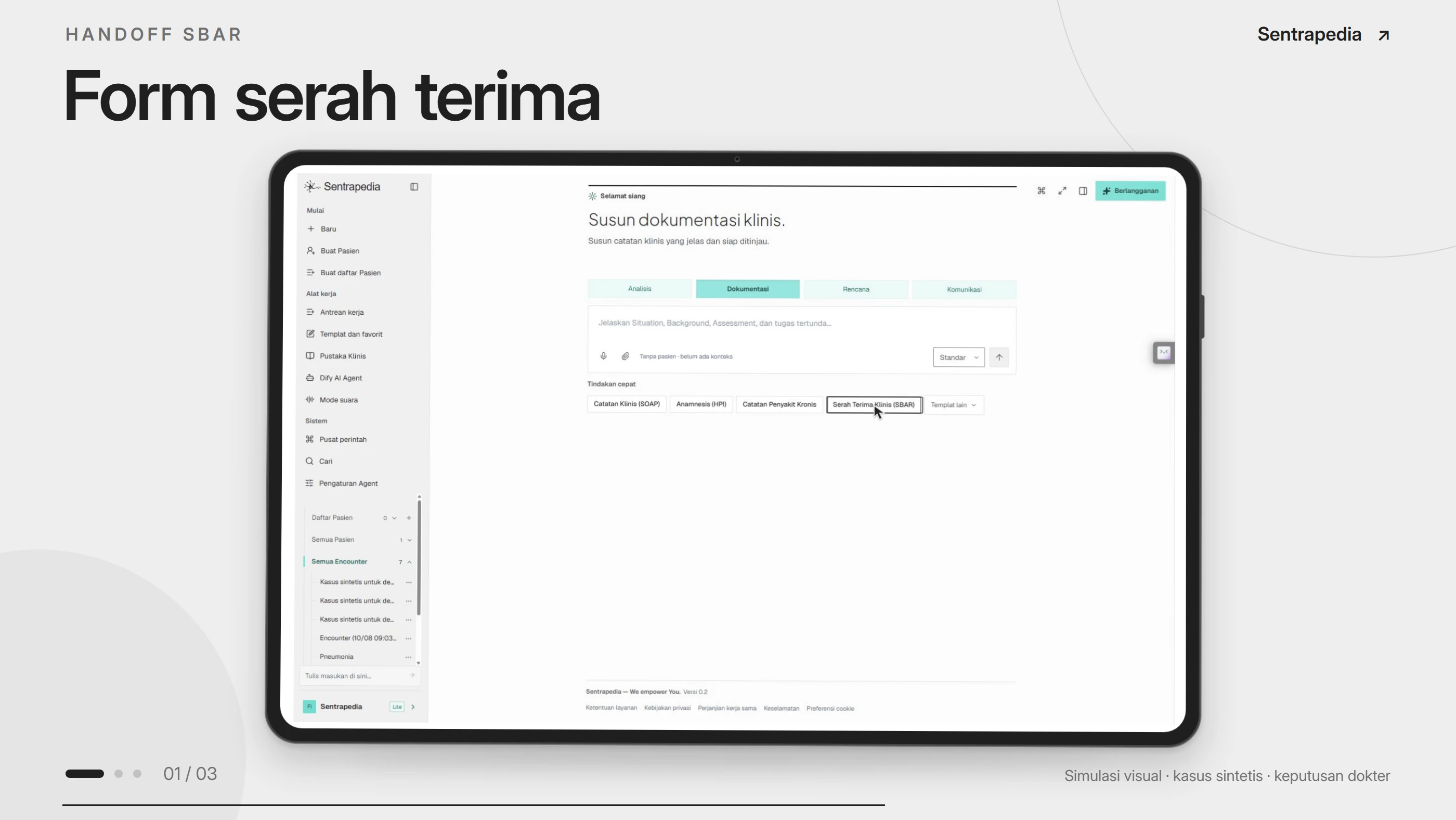Choose Catatan Penyakit Kronis quick action

coord(779,404)
